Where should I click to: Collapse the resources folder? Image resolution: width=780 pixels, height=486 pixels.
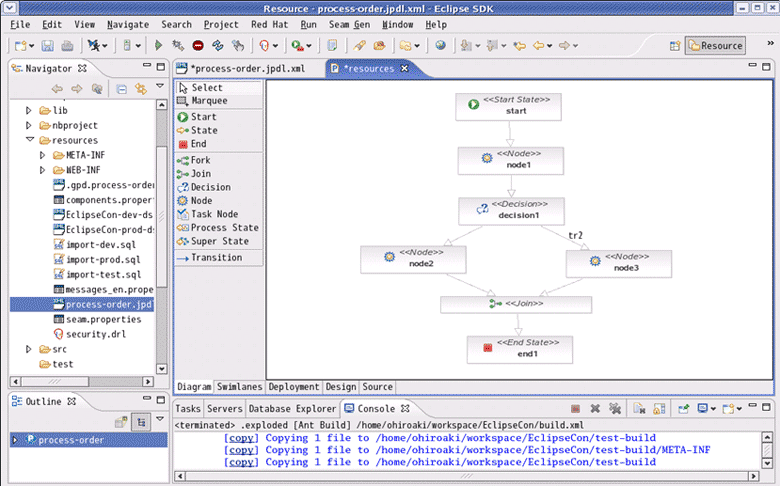[29, 140]
